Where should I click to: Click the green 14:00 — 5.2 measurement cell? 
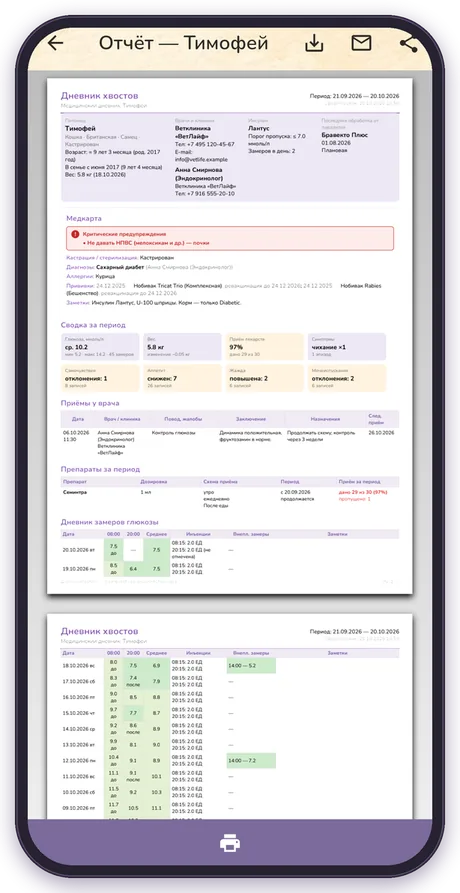[251, 665]
